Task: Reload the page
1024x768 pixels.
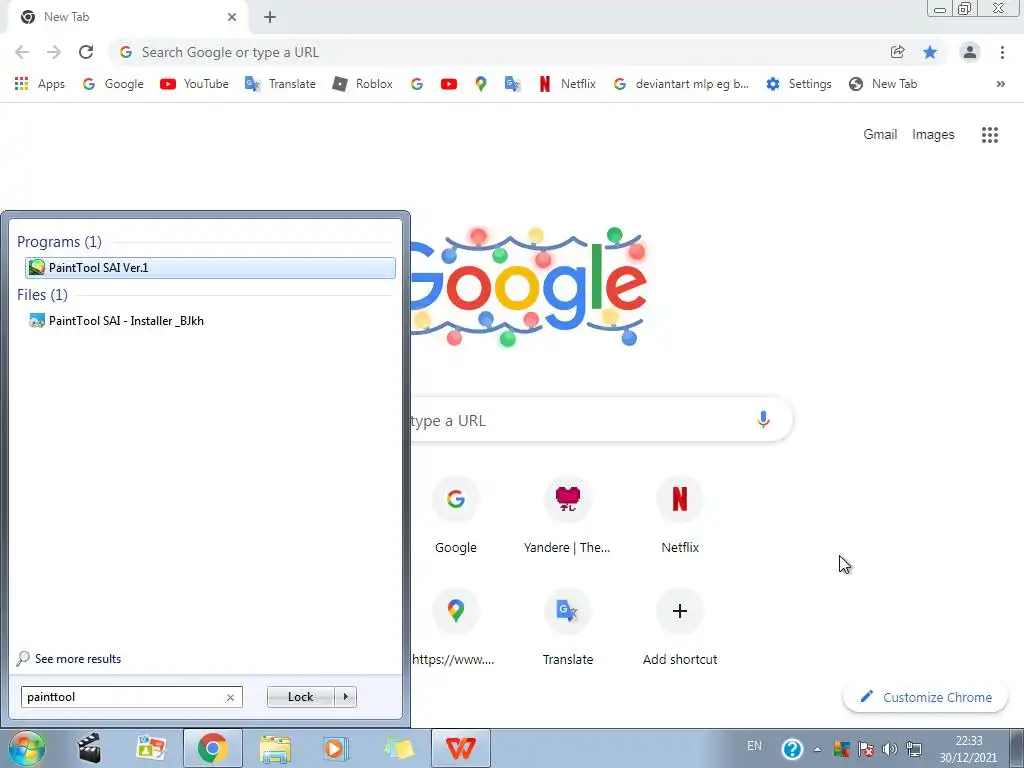Action: tap(86, 52)
